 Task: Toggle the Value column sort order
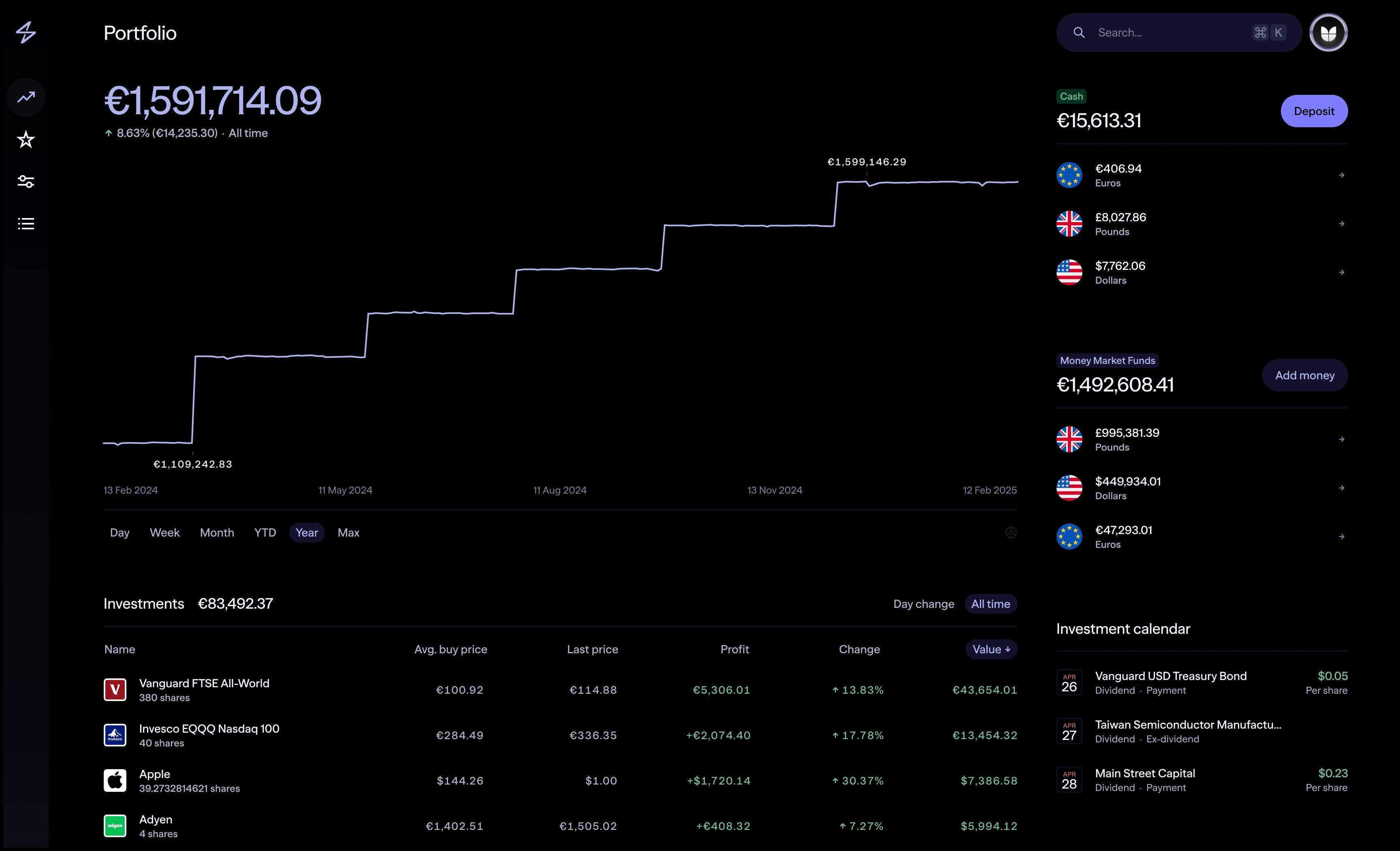pos(991,649)
